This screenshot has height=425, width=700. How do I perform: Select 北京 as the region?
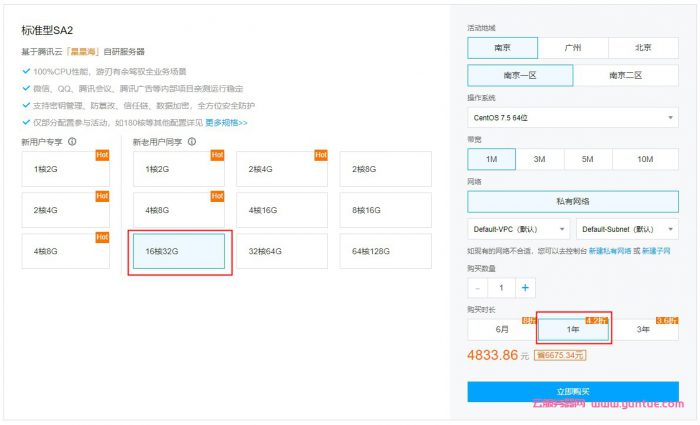(643, 47)
